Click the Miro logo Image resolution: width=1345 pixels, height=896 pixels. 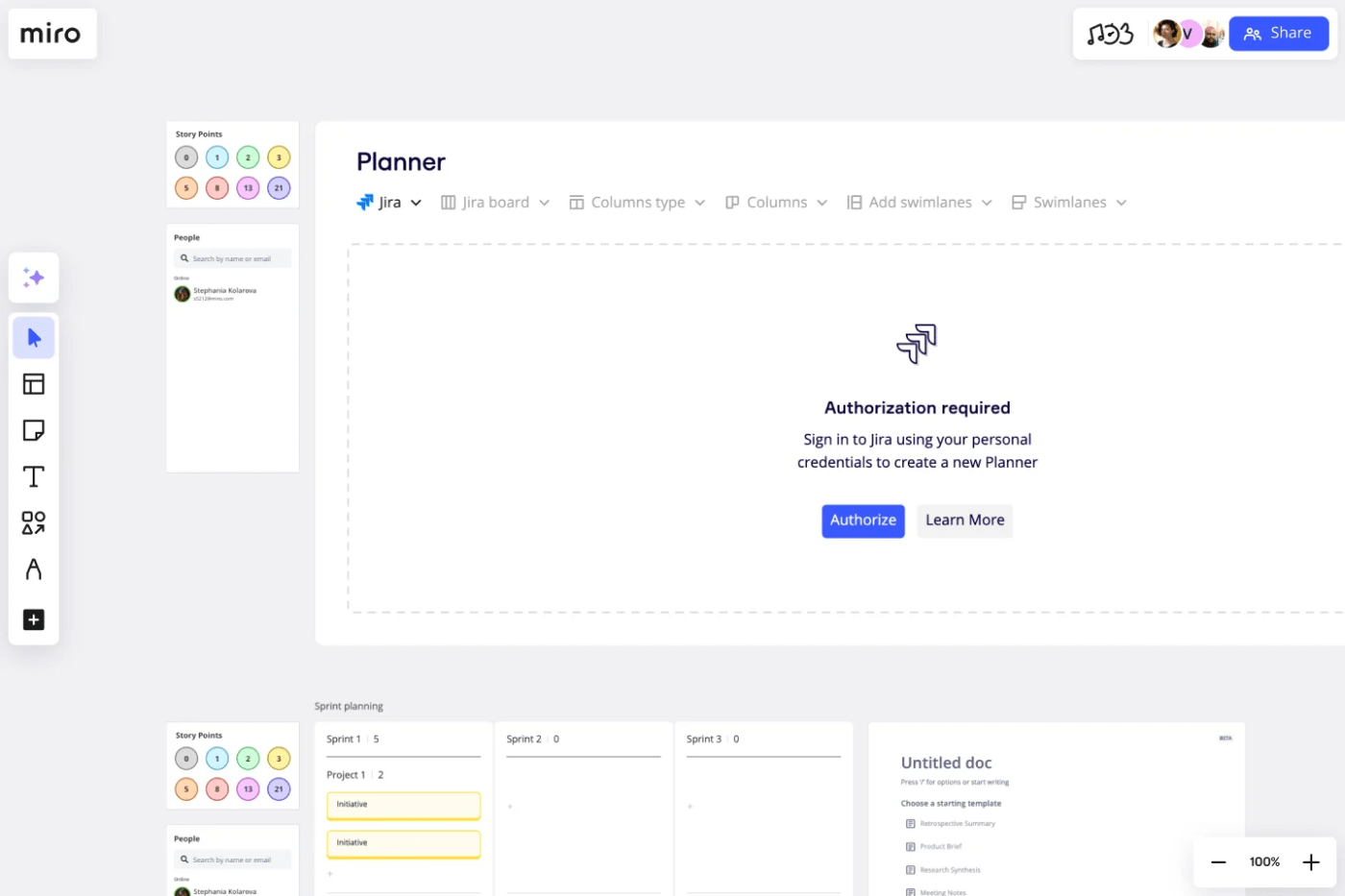(x=51, y=34)
